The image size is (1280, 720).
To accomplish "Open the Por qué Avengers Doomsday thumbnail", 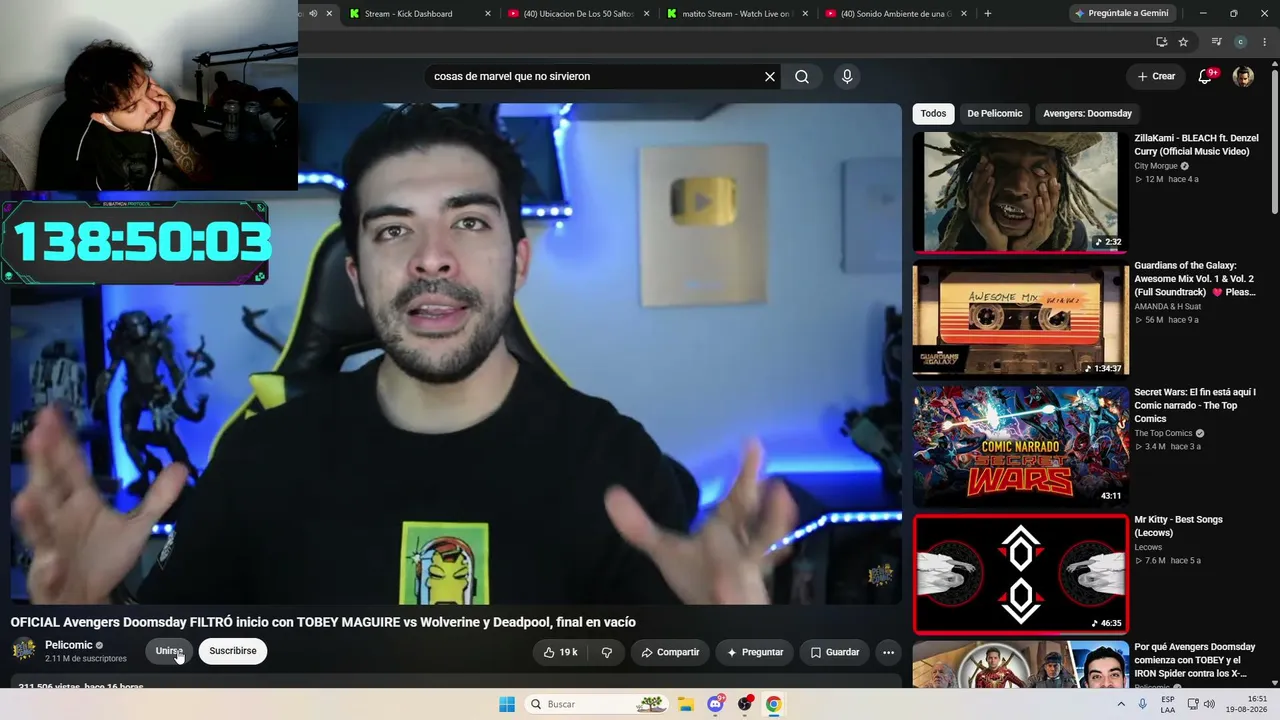I will tap(1020, 664).
